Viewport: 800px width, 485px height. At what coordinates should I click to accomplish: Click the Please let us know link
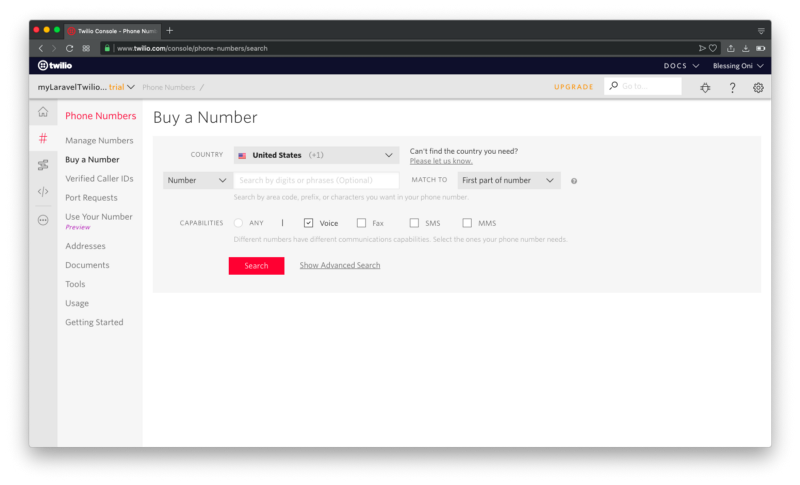[441, 161]
